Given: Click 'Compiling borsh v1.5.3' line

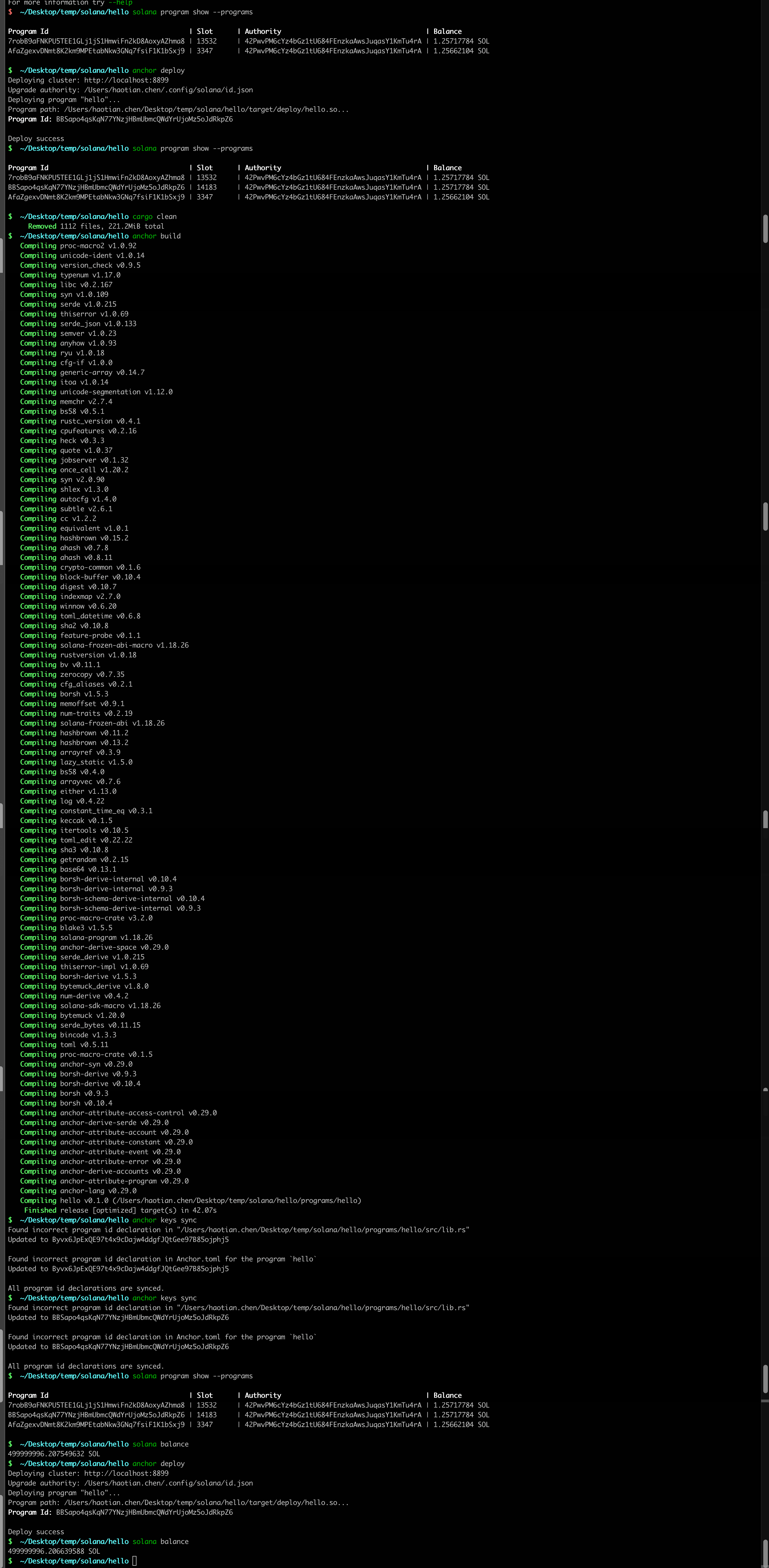Looking at the screenshot, I should [x=64, y=694].
